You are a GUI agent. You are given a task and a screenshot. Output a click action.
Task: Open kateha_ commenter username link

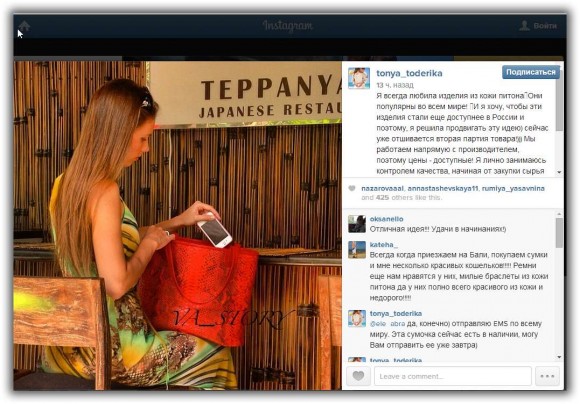(x=384, y=245)
